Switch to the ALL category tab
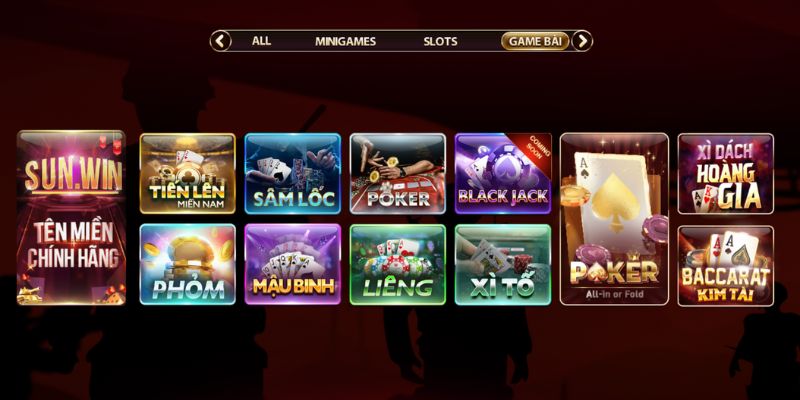 (x=261, y=41)
